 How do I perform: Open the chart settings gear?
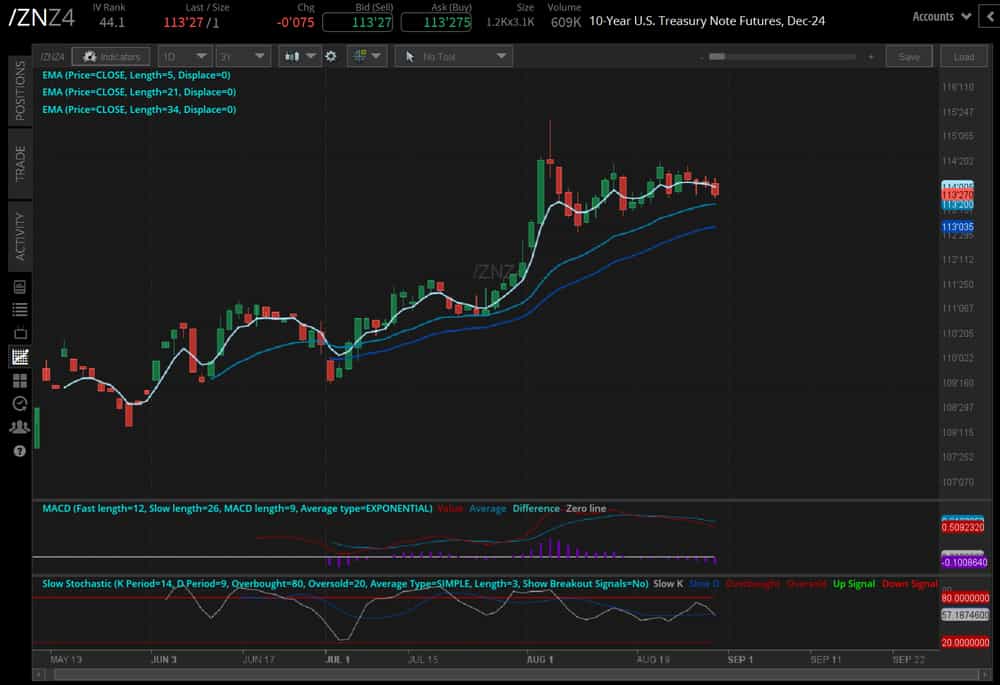click(x=331, y=56)
